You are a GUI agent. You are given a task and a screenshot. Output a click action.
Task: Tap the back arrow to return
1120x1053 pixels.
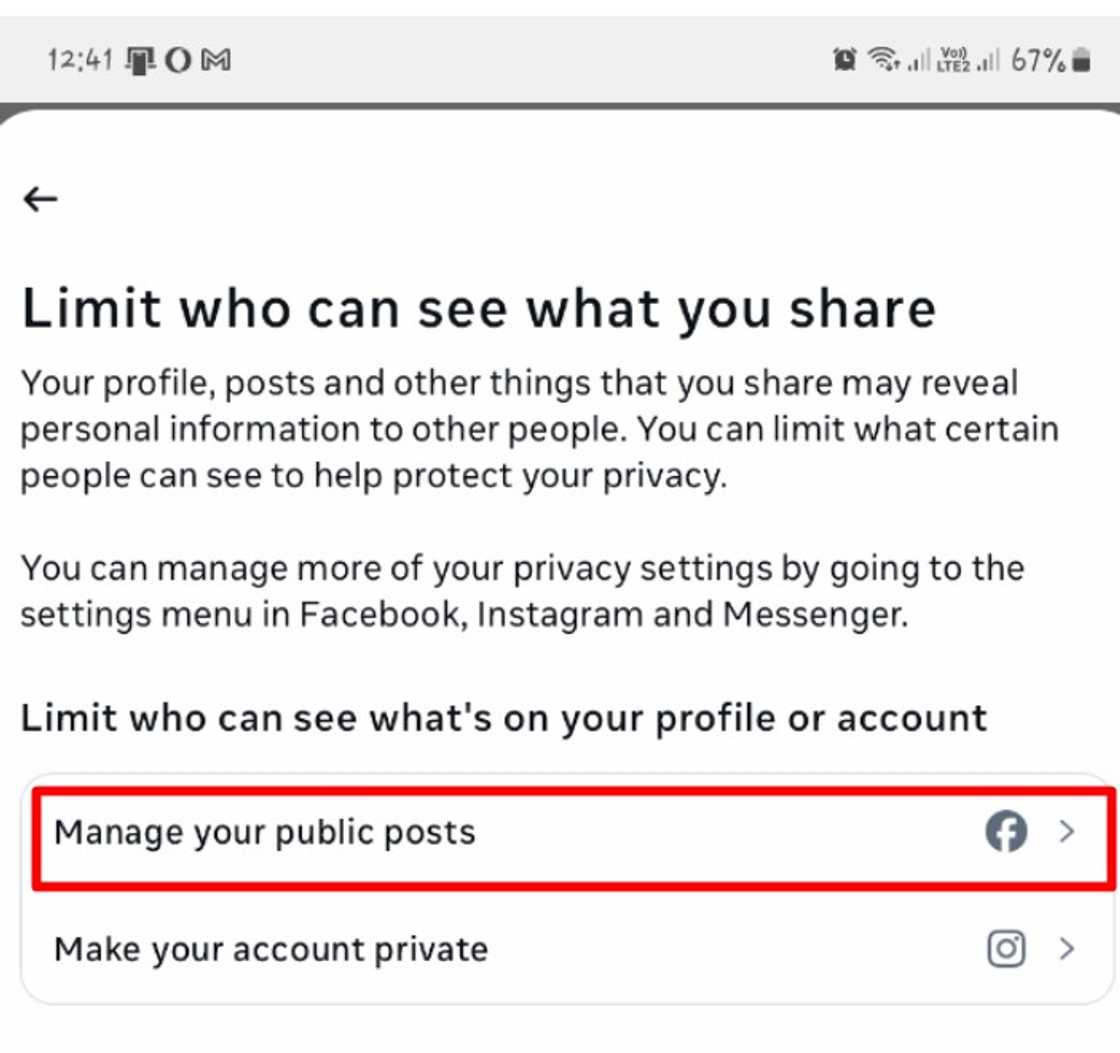[40, 199]
